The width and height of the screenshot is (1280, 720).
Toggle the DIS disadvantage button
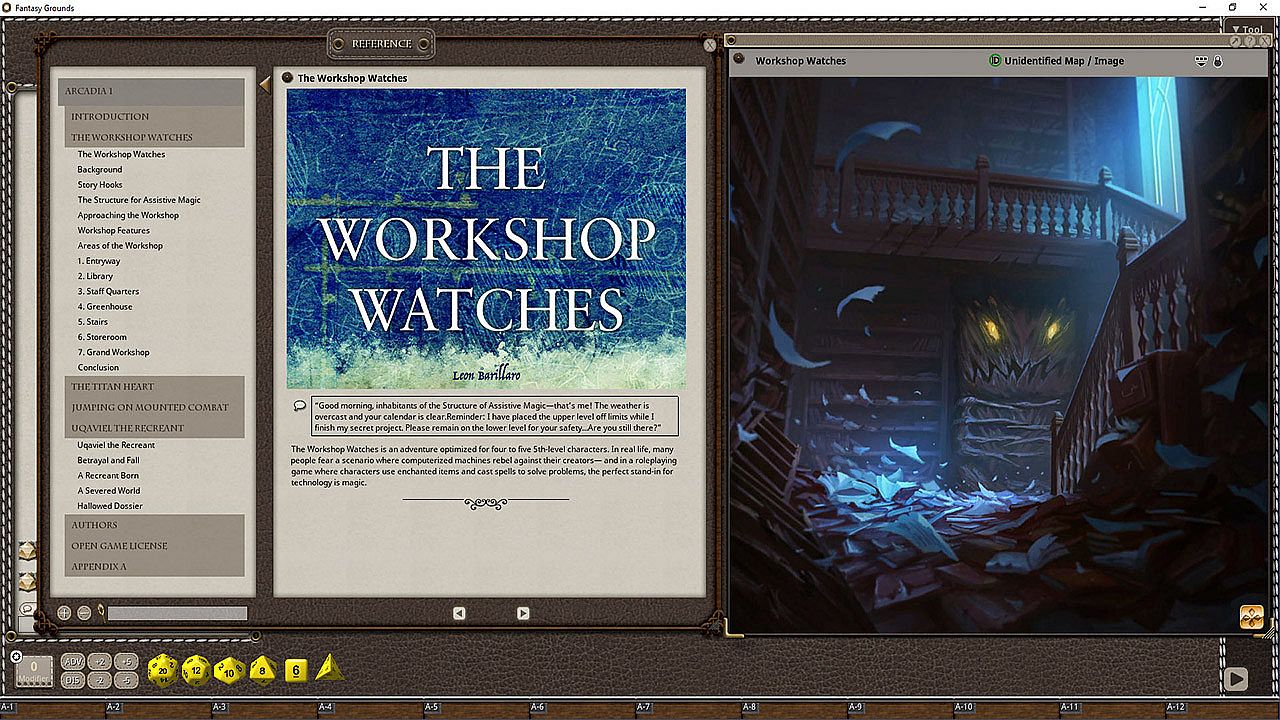tap(73, 680)
